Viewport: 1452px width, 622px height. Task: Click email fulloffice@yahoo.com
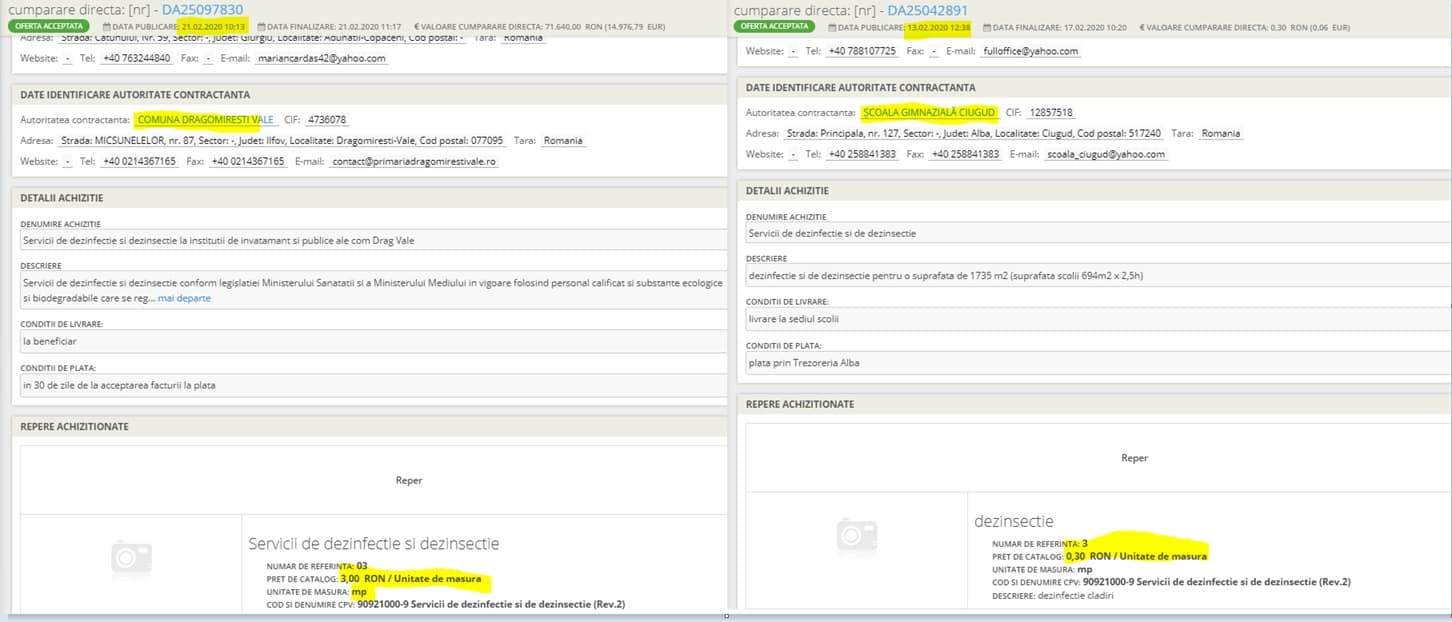pos(1030,51)
